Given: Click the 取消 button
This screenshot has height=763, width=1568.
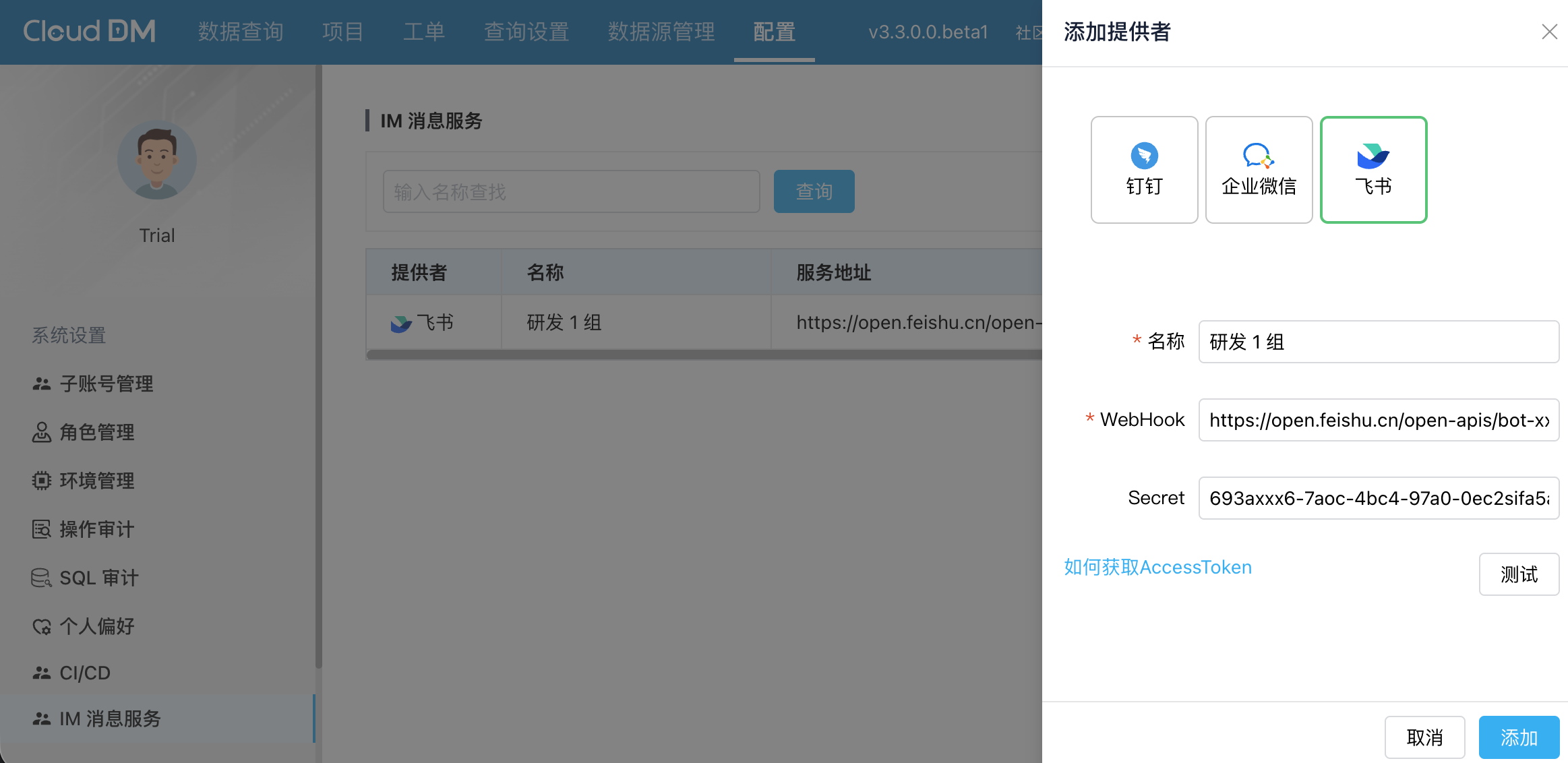Looking at the screenshot, I should tap(1424, 737).
